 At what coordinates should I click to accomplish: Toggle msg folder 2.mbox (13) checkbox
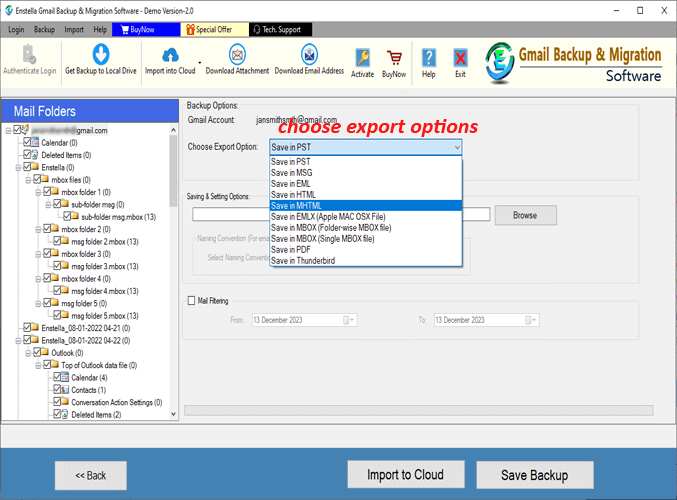(57, 241)
